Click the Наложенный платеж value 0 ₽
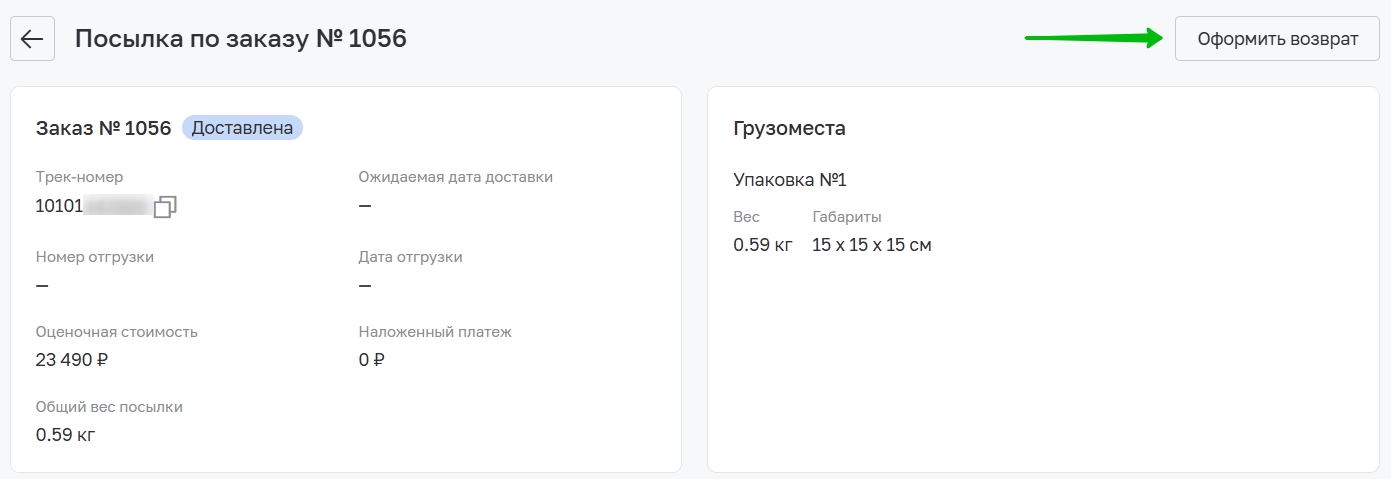Image resolution: width=1391 pixels, height=479 pixels. tap(371, 360)
